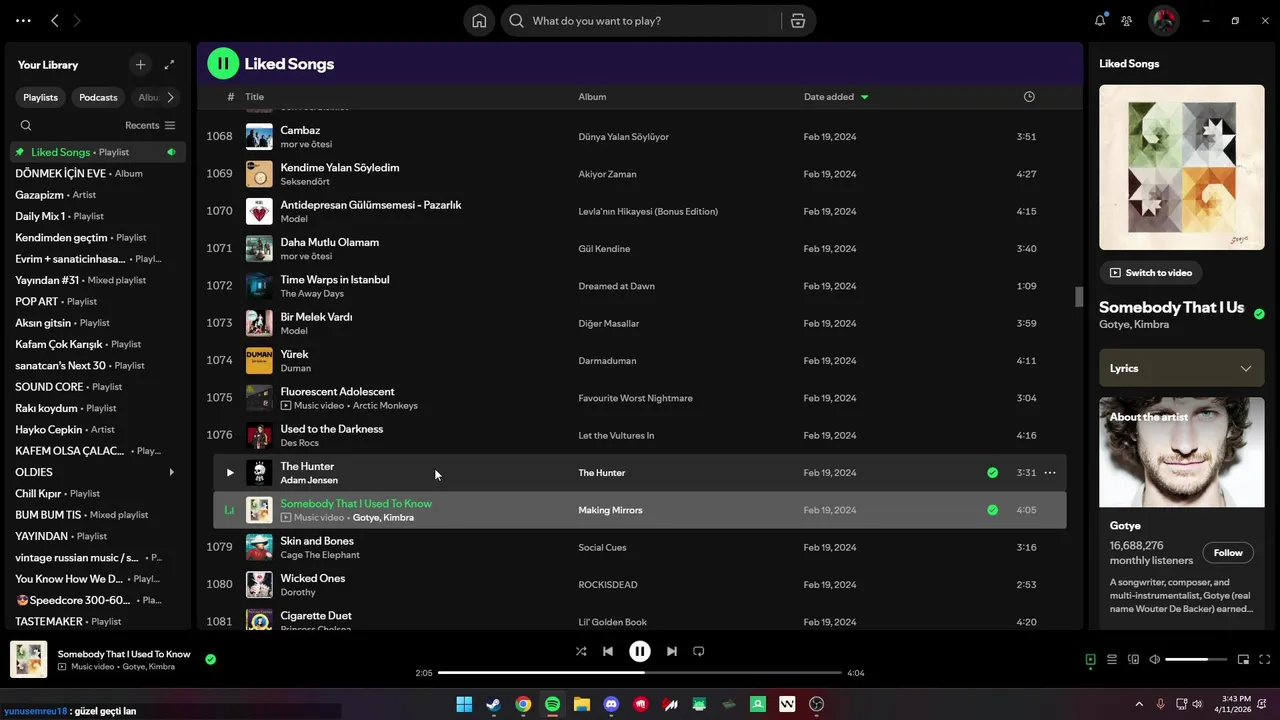Select the Playlists filter
Screen dimensions: 1280x720
(x=41, y=97)
